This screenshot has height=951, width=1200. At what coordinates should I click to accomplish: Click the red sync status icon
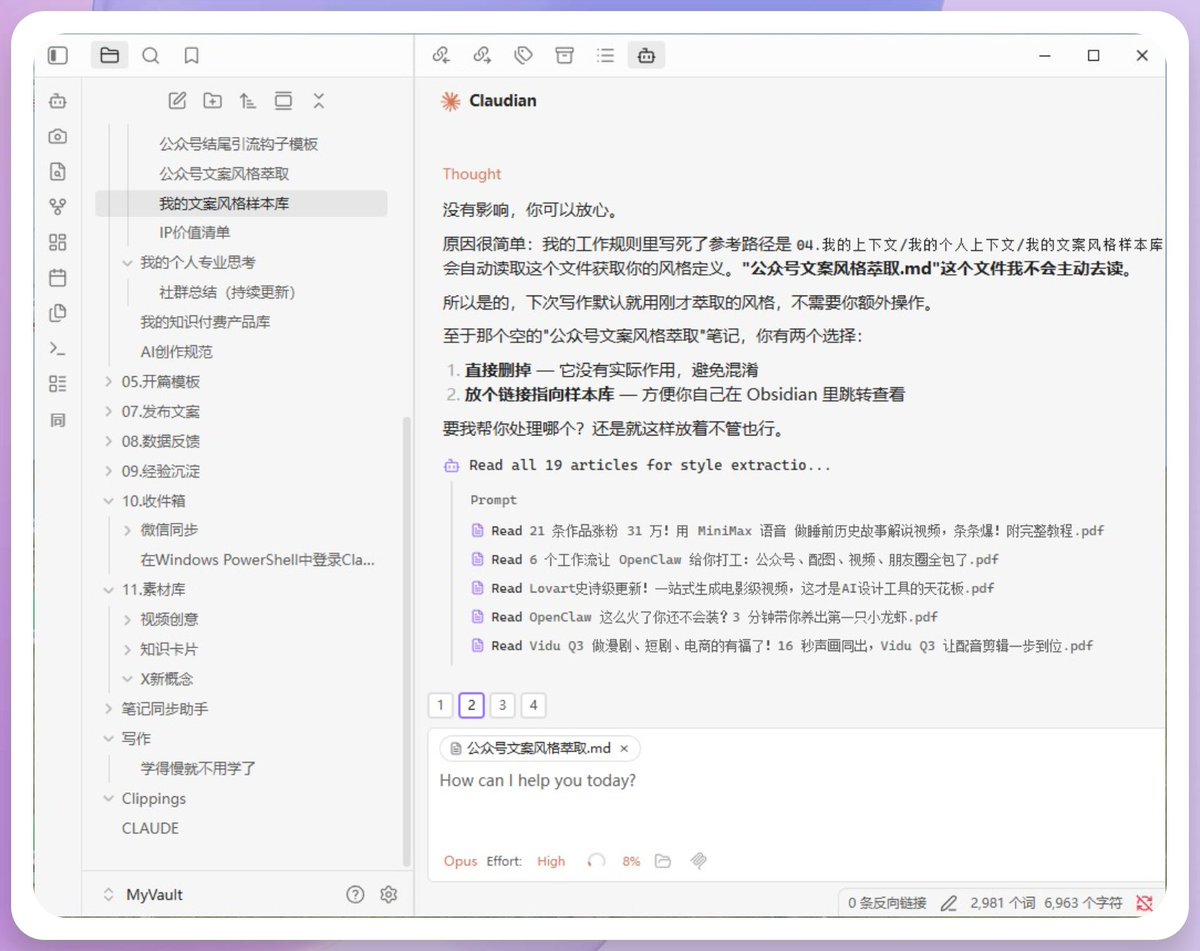(1145, 903)
